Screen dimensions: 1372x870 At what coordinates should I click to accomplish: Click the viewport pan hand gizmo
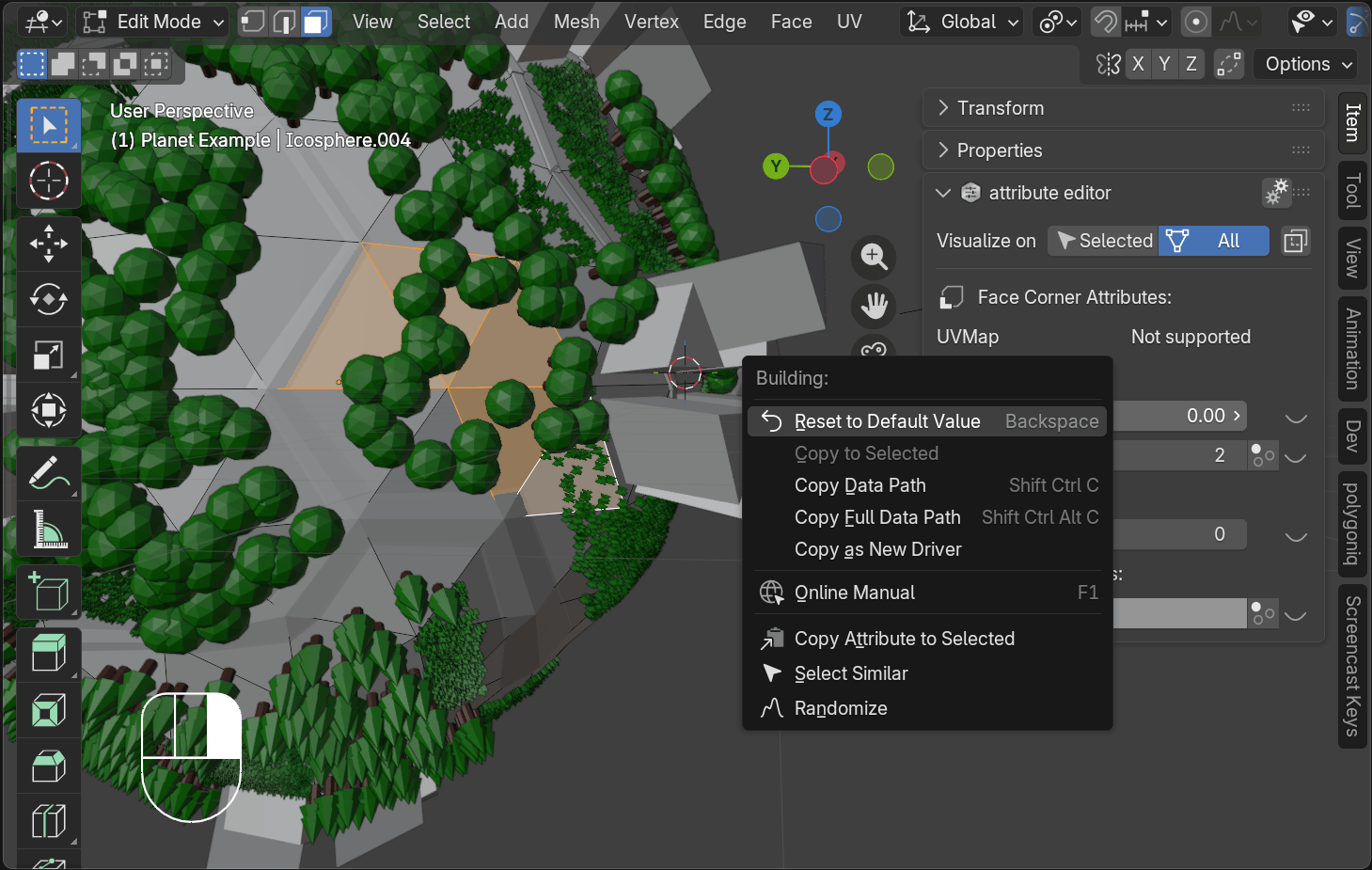pos(874,306)
